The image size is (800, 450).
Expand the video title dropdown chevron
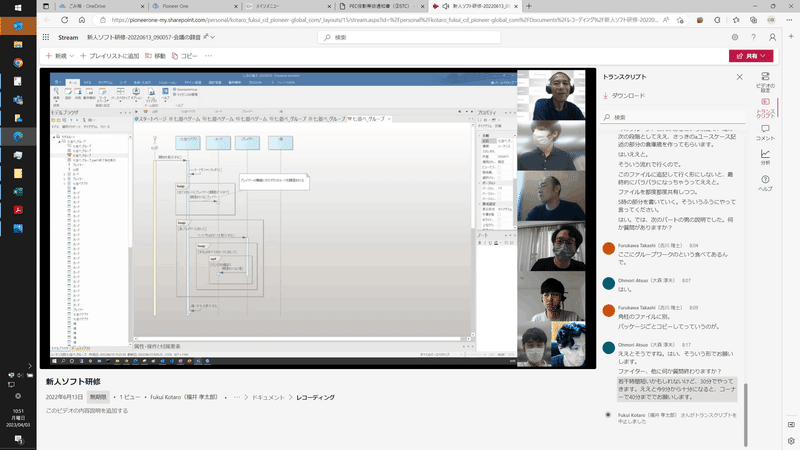point(212,37)
